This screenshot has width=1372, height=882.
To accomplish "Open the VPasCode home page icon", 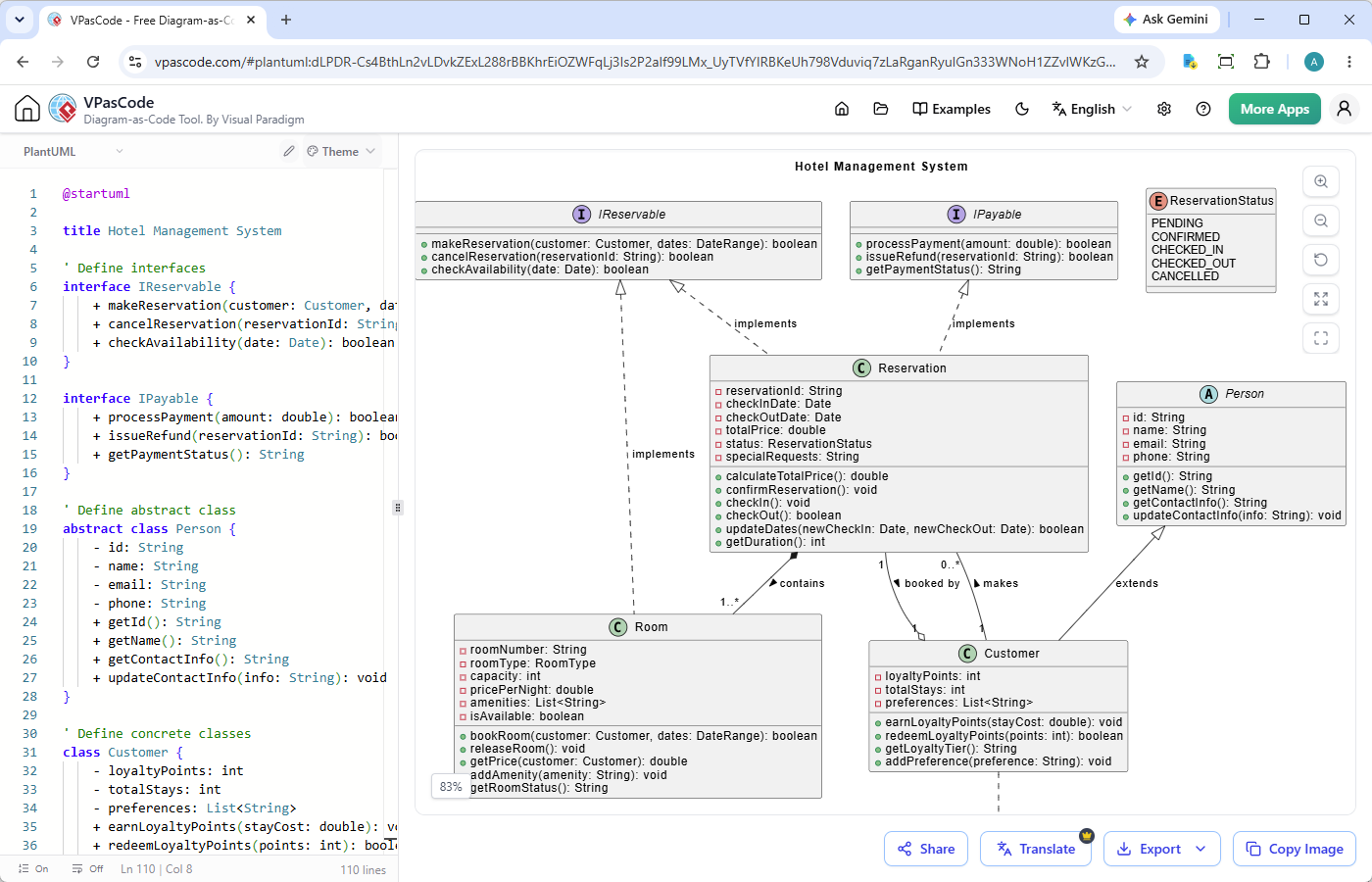I will 27,109.
